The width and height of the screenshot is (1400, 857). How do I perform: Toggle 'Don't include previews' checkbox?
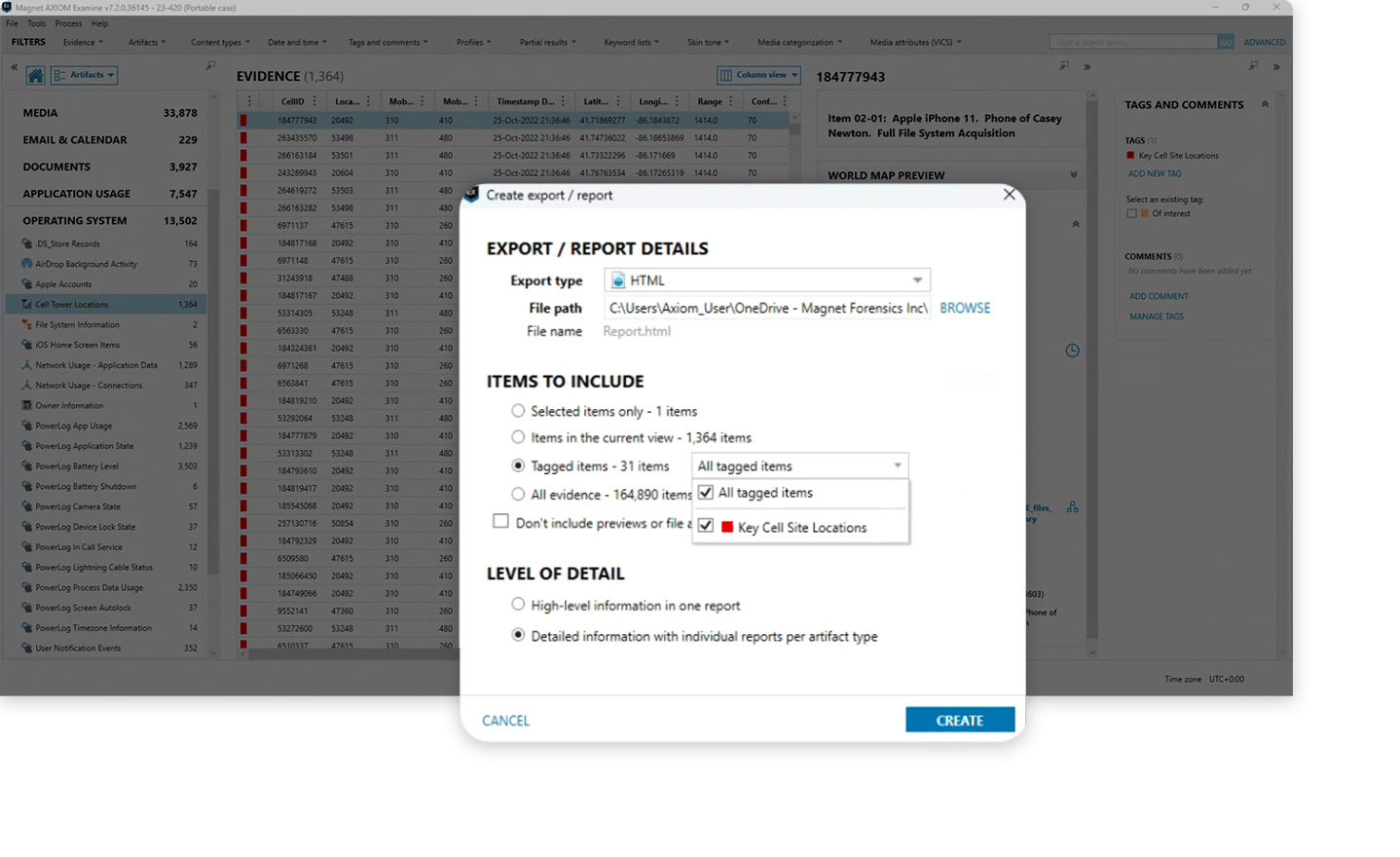click(x=500, y=521)
